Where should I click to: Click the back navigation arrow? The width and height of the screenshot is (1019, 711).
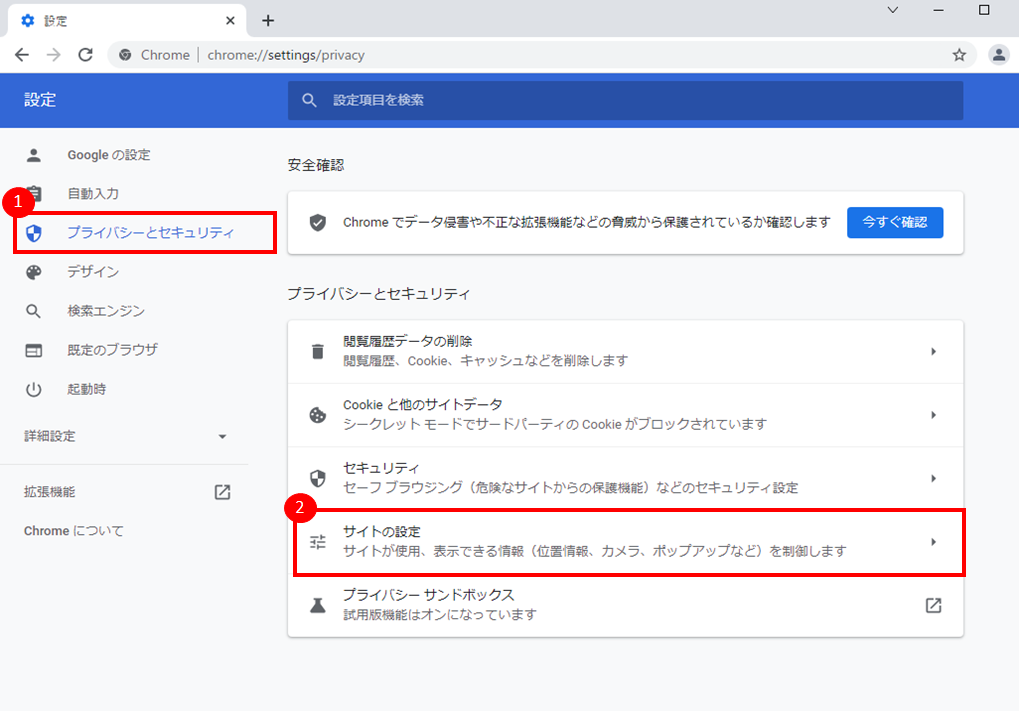(22, 55)
